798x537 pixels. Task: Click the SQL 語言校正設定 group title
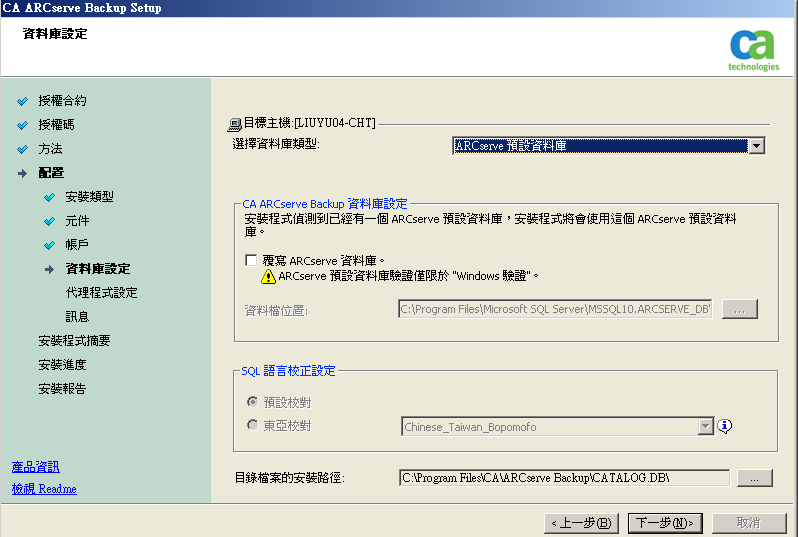(288, 371)
